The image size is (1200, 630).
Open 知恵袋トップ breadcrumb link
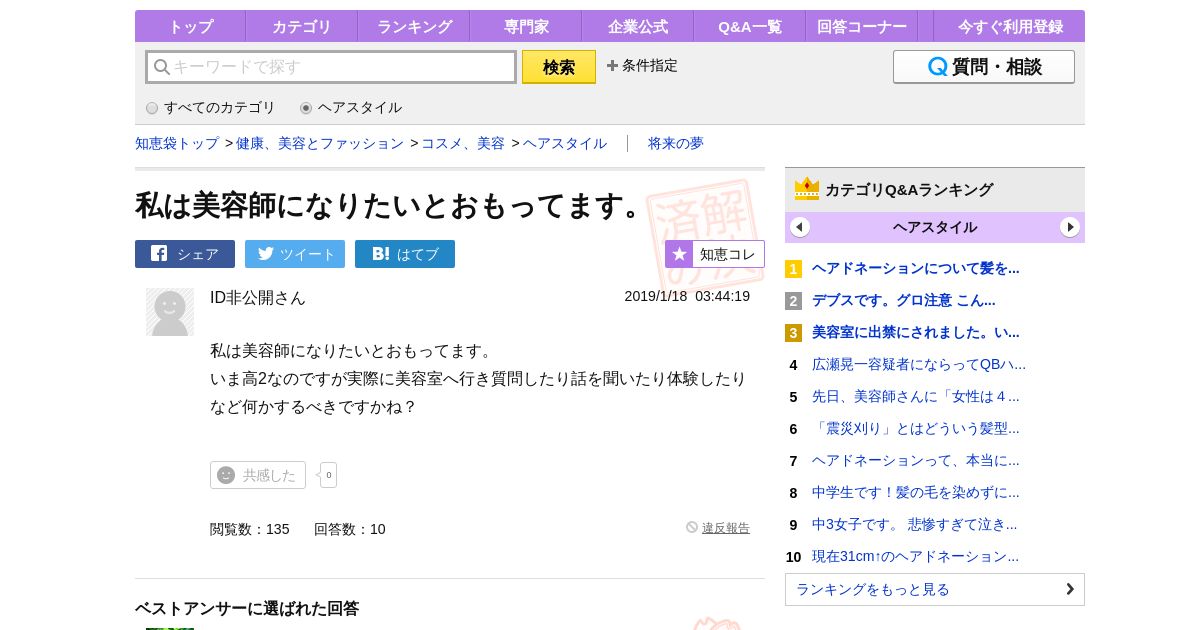177,143
